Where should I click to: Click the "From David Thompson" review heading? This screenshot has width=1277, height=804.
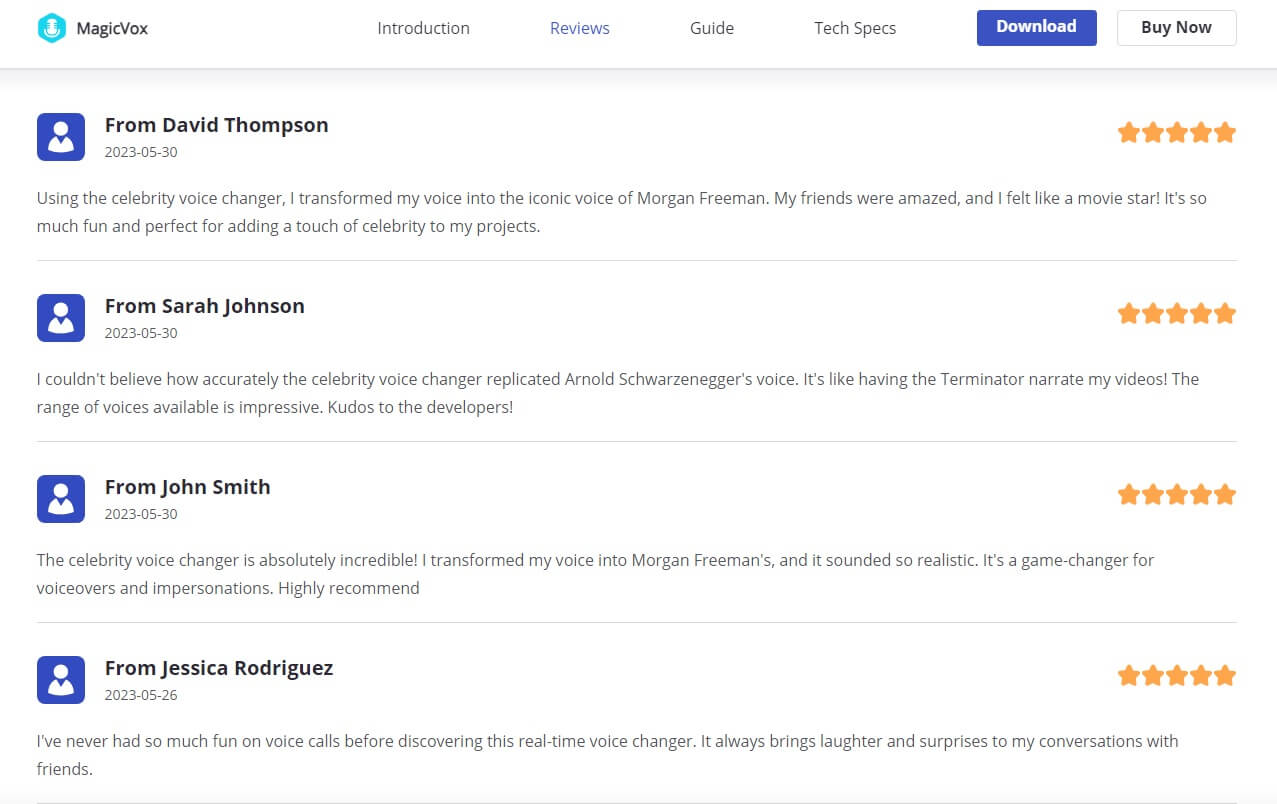[216, 125]
